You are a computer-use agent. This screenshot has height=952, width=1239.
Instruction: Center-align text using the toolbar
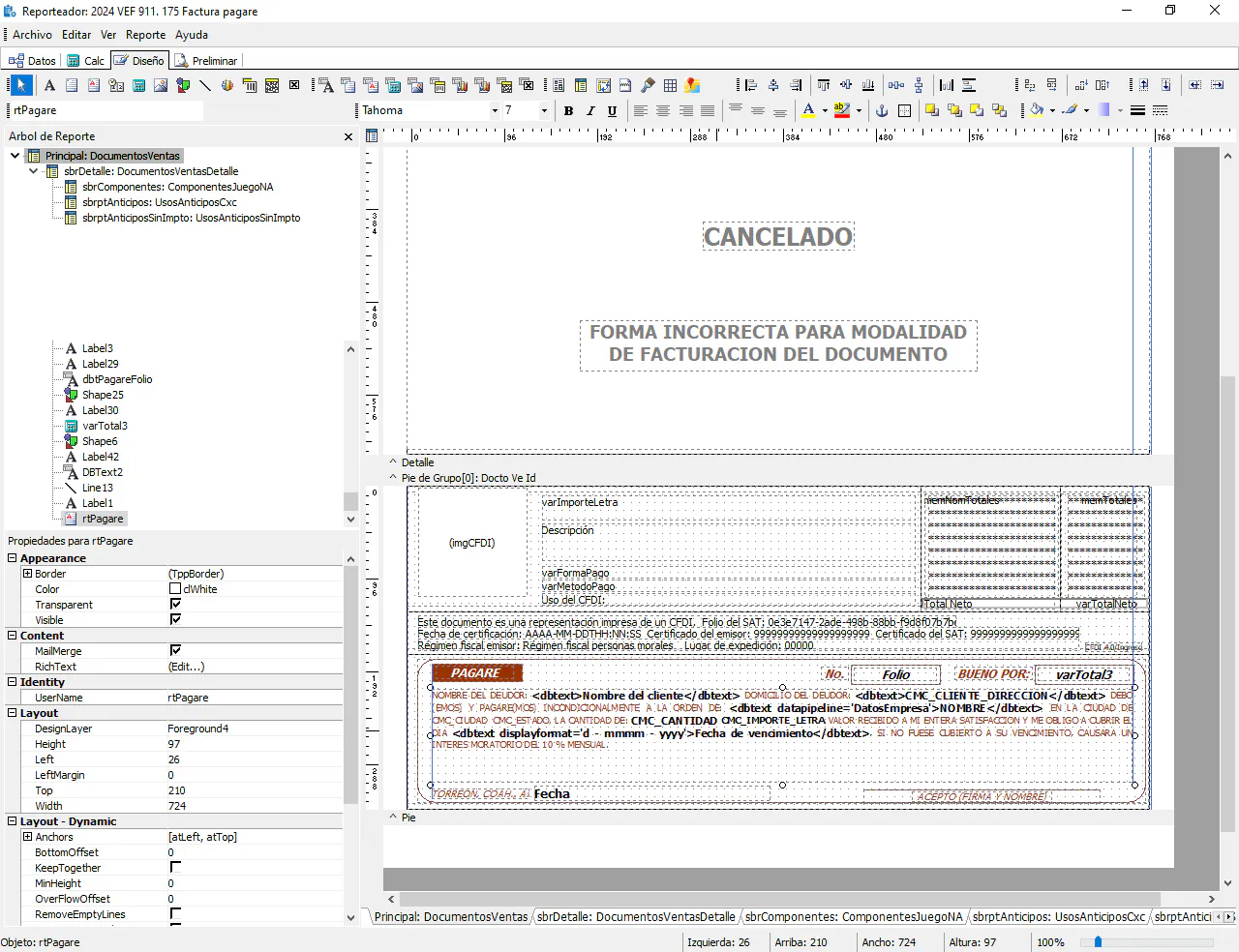(663, 111)
